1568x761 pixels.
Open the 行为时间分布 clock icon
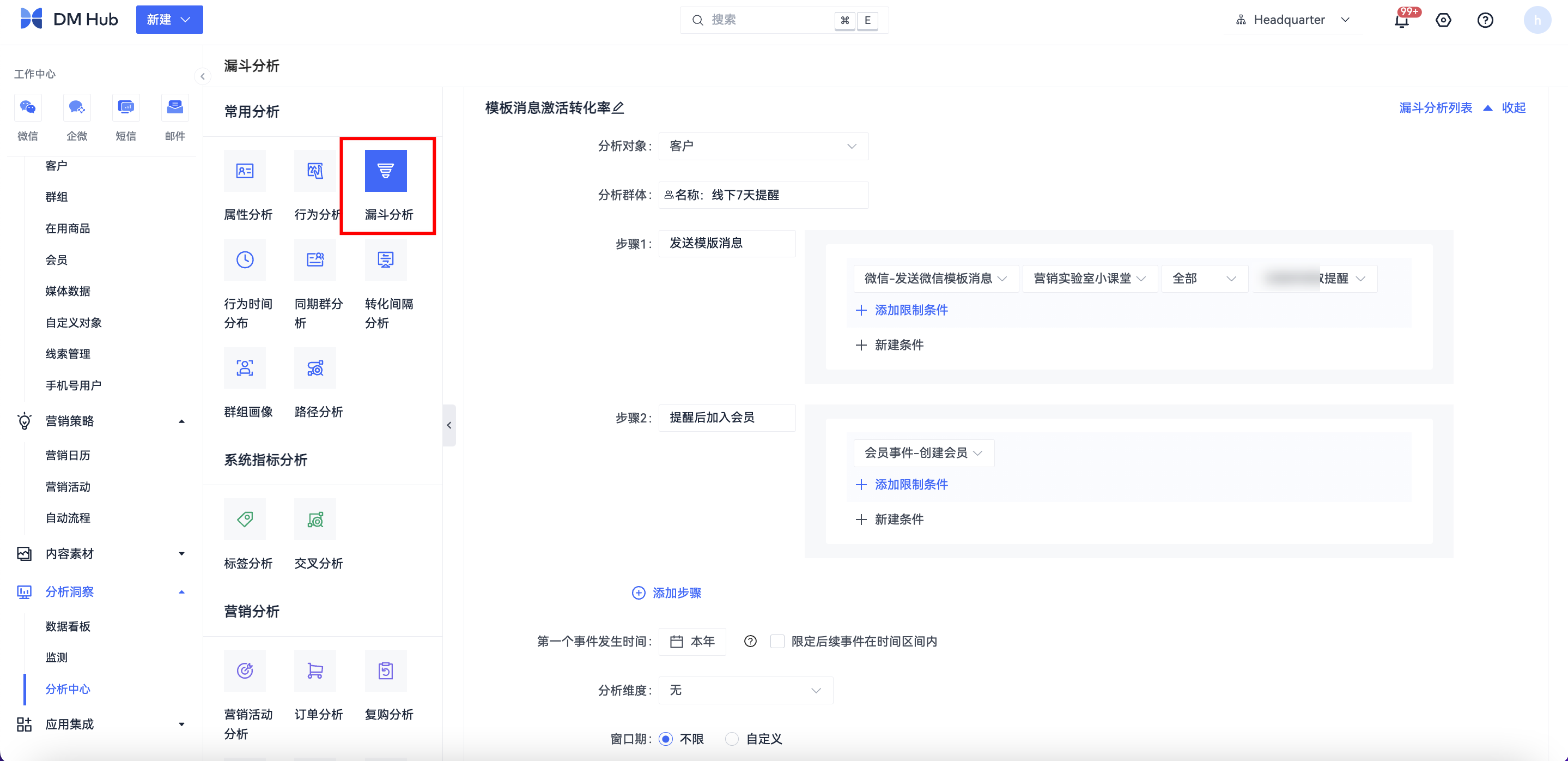[x=245, y=260]
